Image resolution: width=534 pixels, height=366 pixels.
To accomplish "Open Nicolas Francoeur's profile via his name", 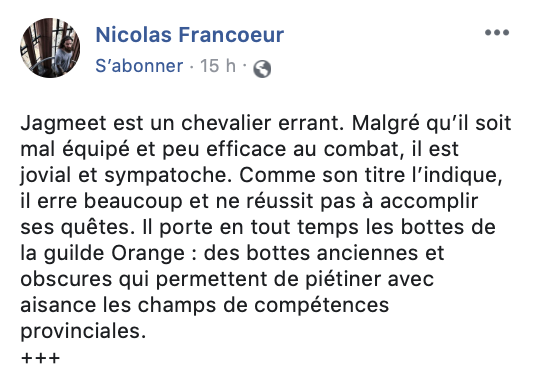I will (x=190, y=35).
